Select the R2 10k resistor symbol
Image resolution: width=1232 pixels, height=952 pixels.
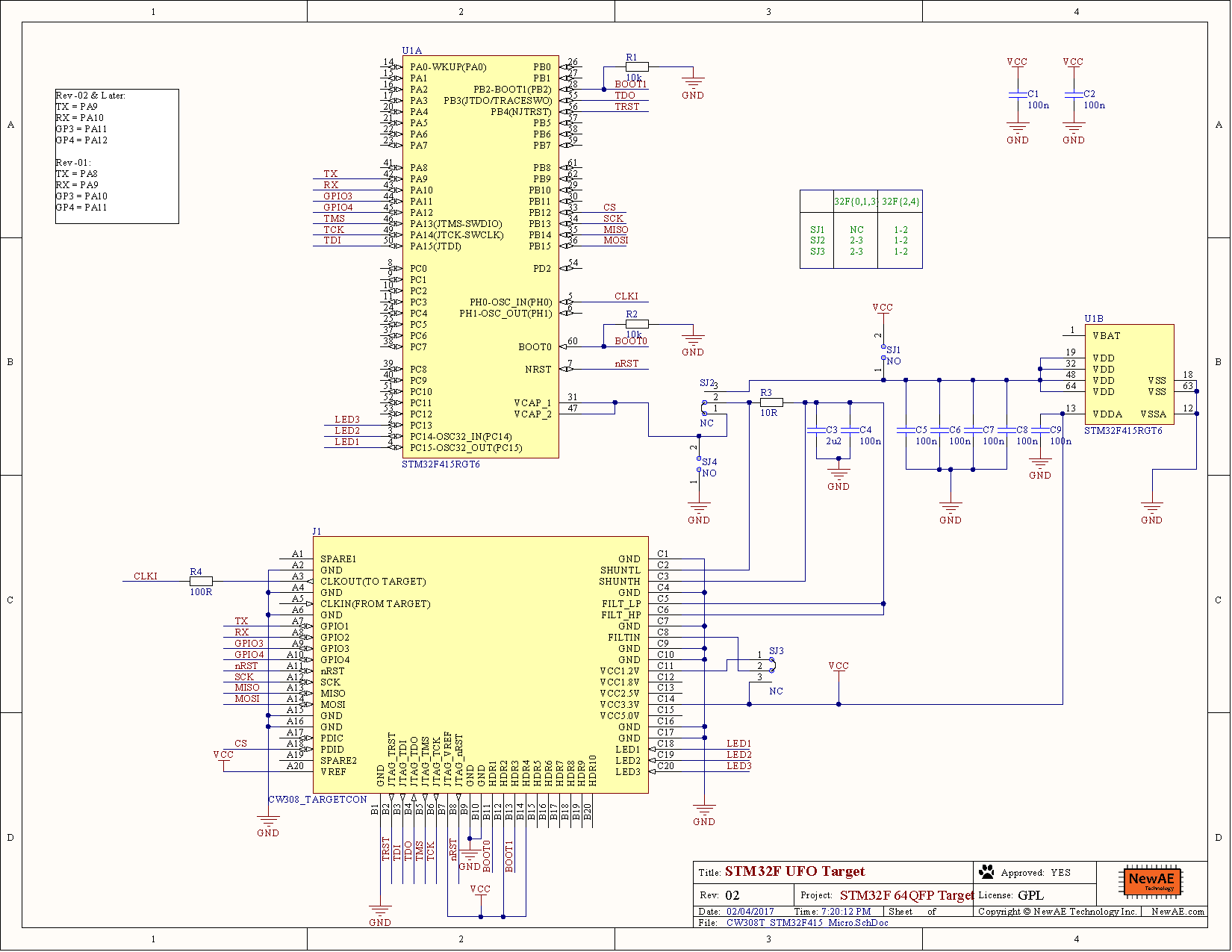click(x=637, y=325)
